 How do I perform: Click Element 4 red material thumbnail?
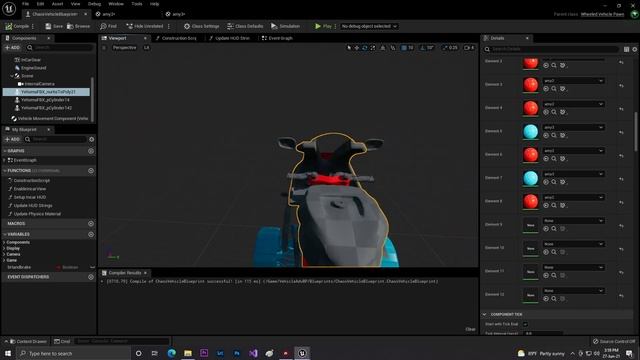pos(531,108)
